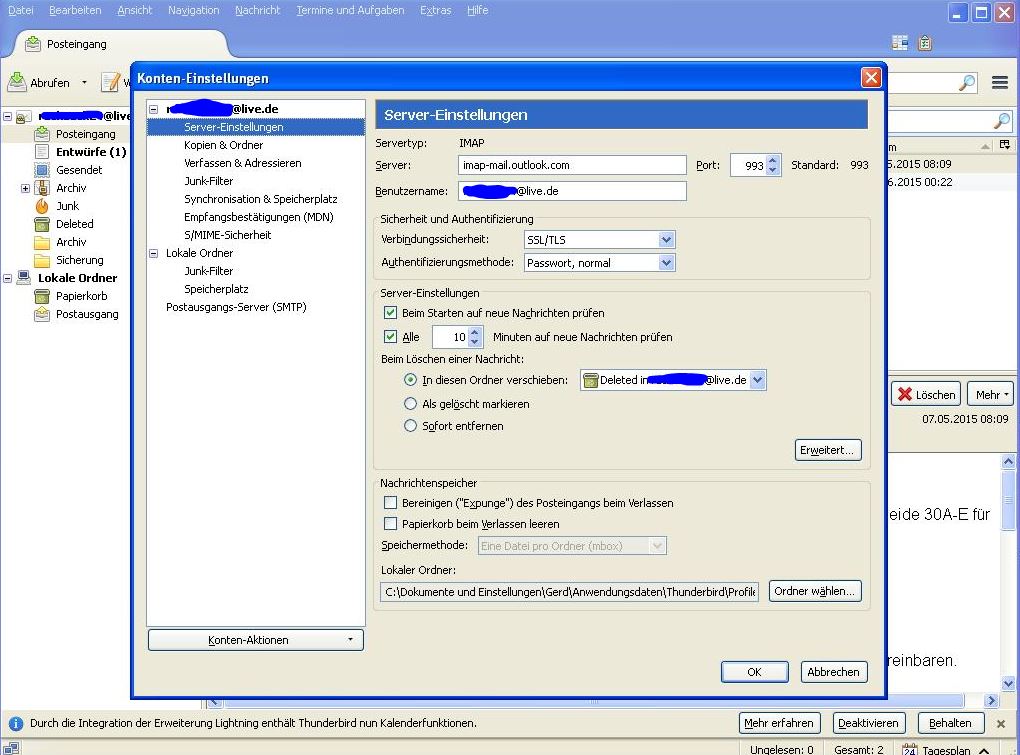1020x755 pixels.
Task: Increase port number with stepper up arrow
Action: click(x=773, y=160)
